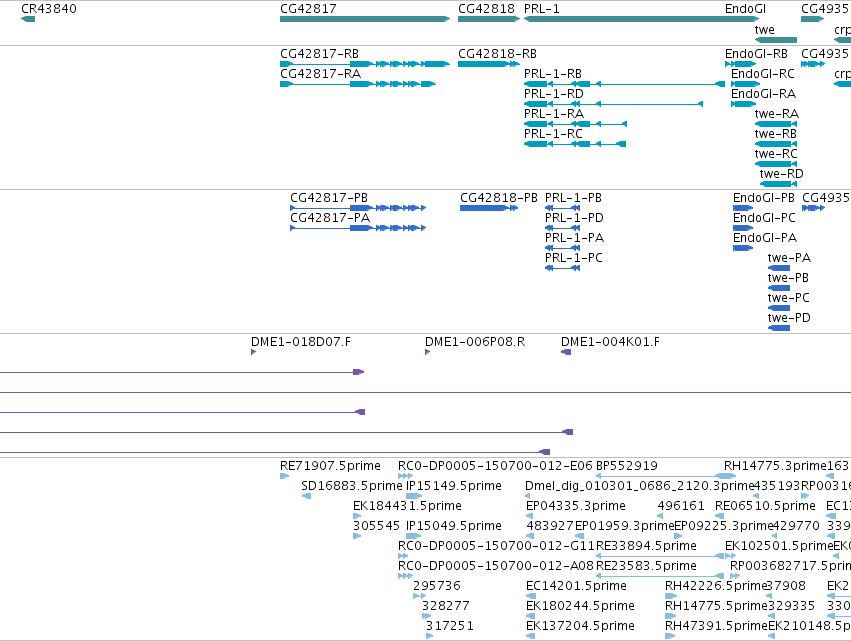Image resolution: width=851 pixels, height=641 pixels.
Task: Select the twe-PD protein feature
Action: (779, 328)
